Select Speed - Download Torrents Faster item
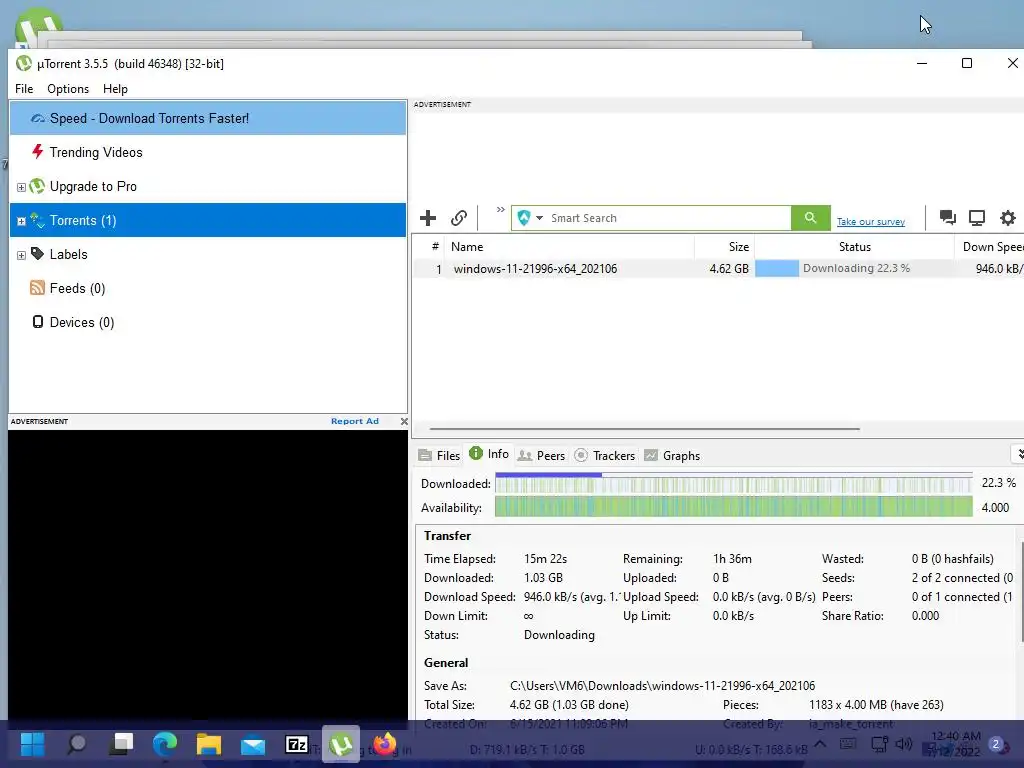 click(208, 118)
